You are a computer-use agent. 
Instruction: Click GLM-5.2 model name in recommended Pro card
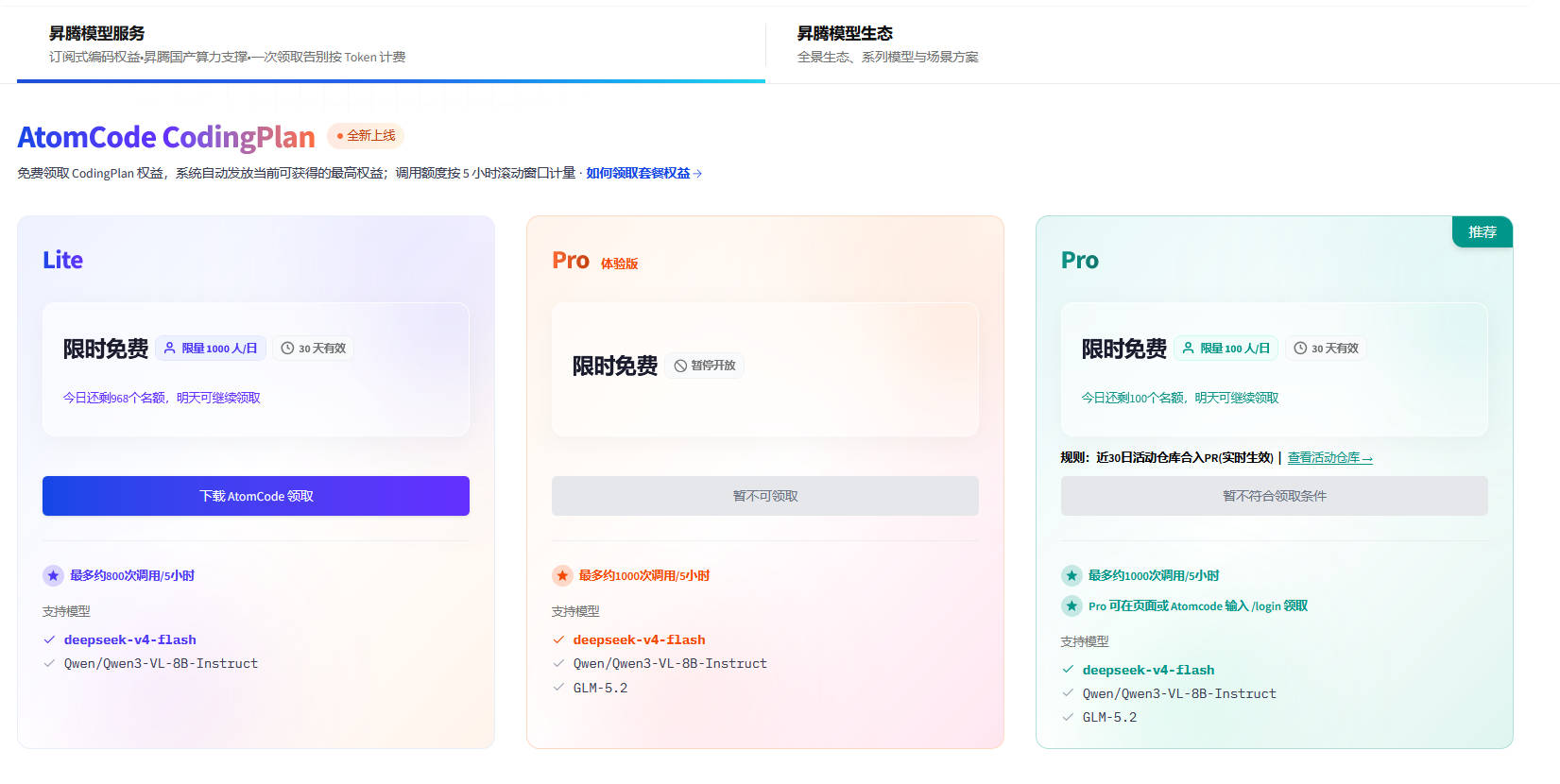click(1110, 717)
